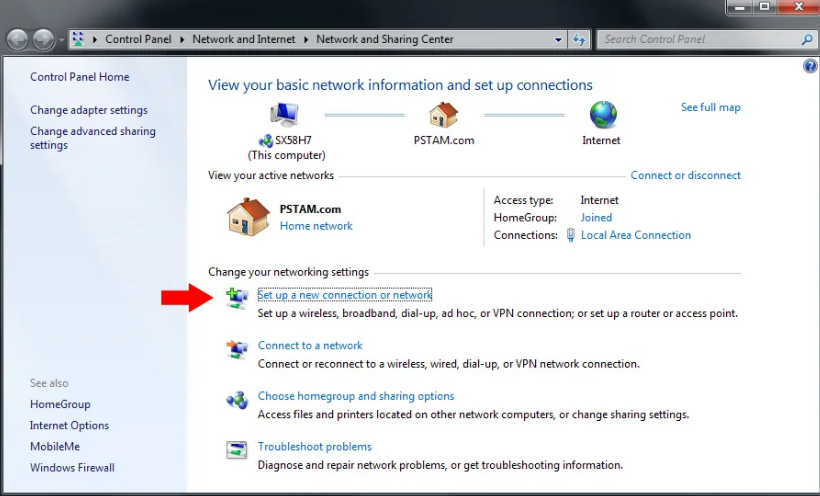This screenshot has height=496, width=820.
Task: Click the Troubleshoot problems icon
Action: coord(237,450)
